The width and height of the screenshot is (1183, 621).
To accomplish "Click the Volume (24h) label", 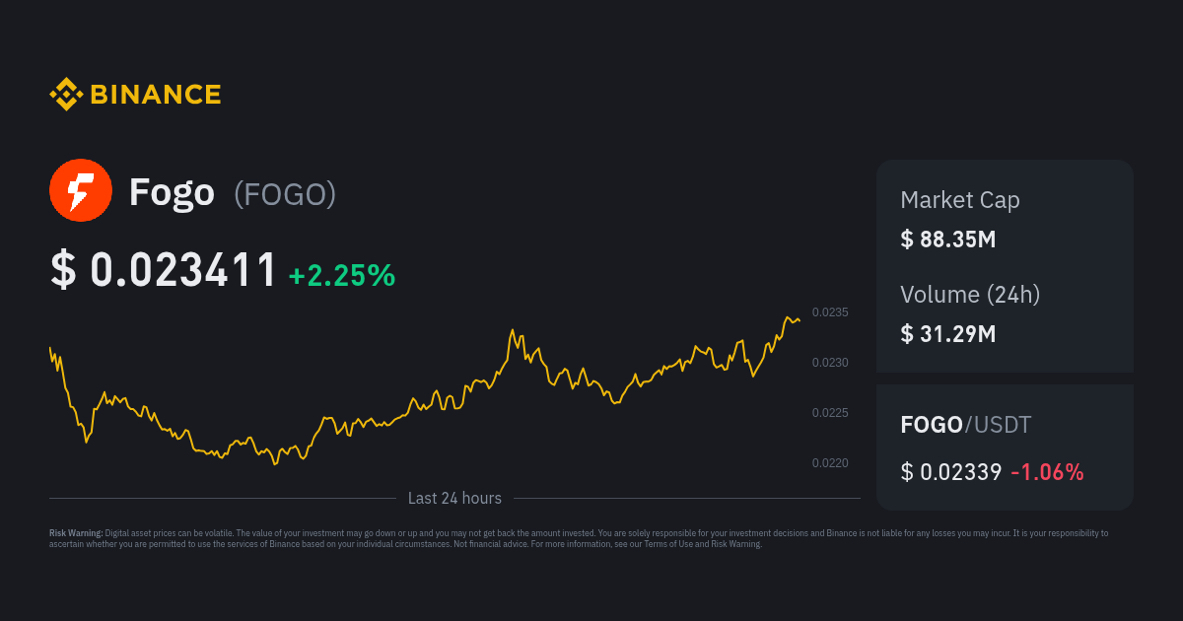I will point(970,294).
